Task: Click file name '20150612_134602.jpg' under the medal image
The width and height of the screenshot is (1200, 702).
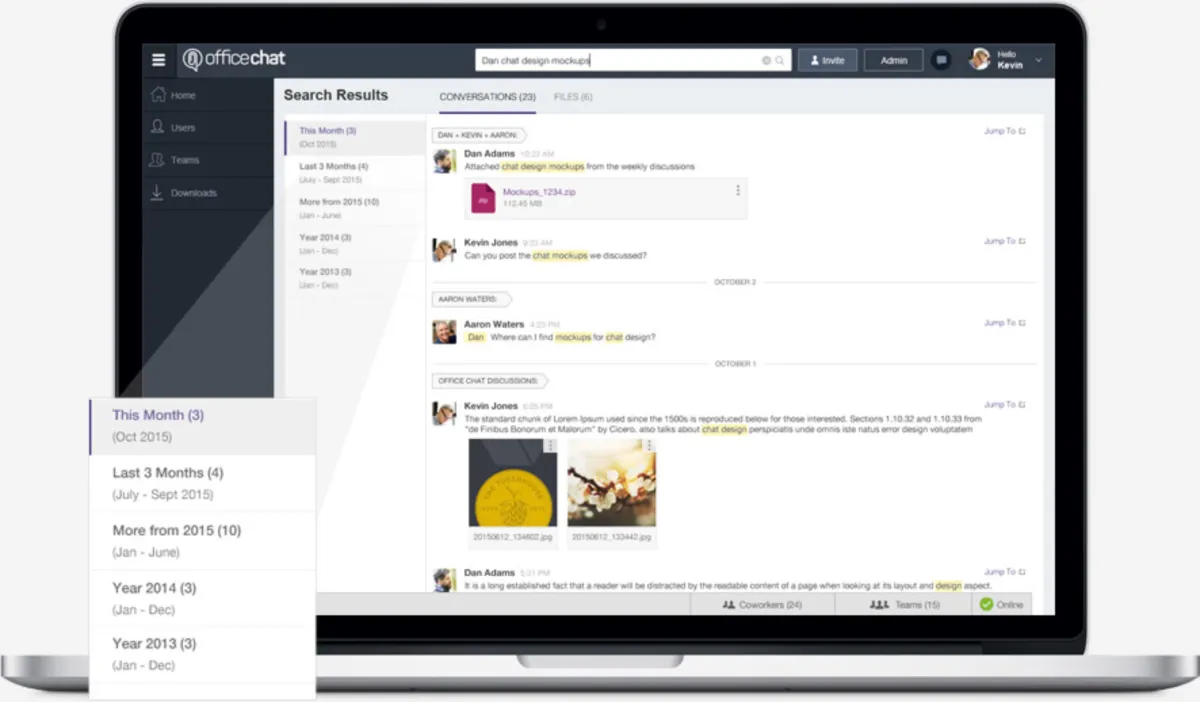Action: tap(513, 537)
